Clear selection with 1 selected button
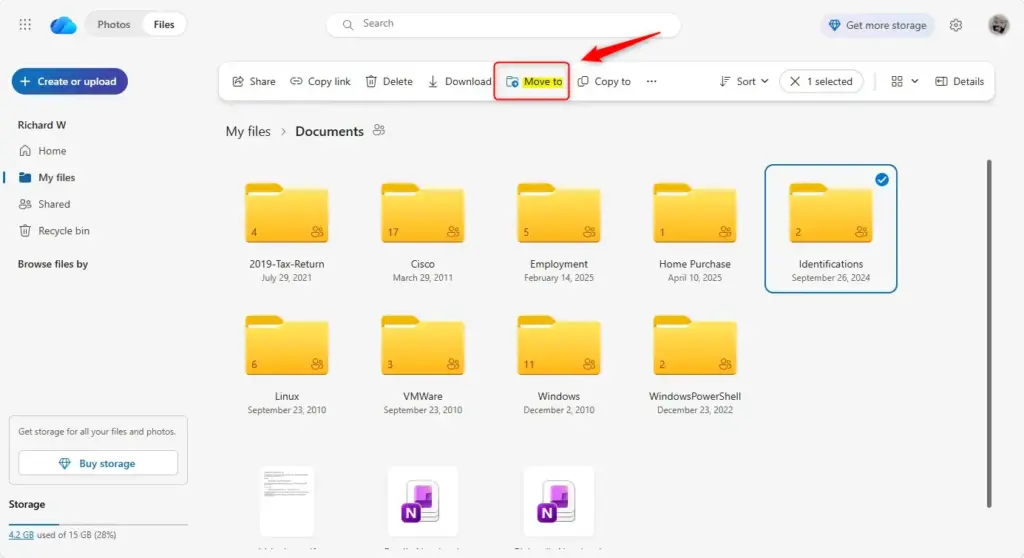The height and width of the screenshot is (558, 1024). pos(821,81)
